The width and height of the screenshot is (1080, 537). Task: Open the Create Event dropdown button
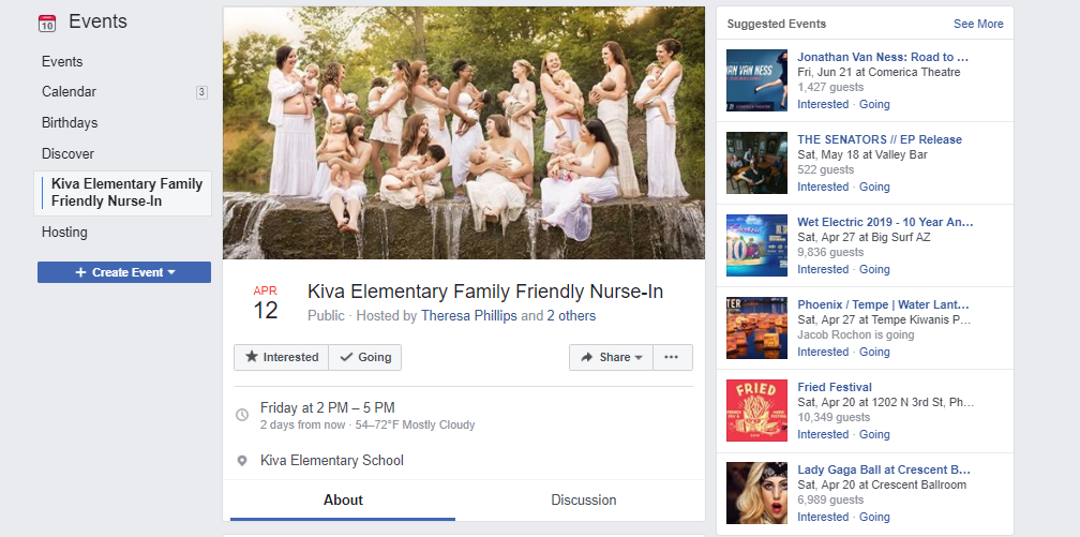[124, 272]
